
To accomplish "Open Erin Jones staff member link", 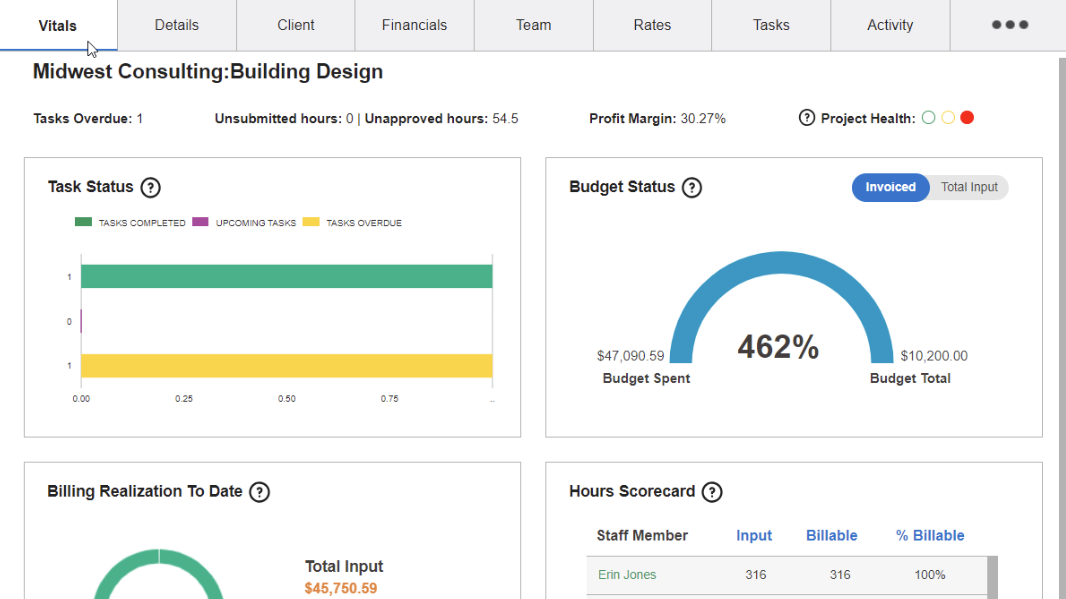I will [x=627, y=575].
